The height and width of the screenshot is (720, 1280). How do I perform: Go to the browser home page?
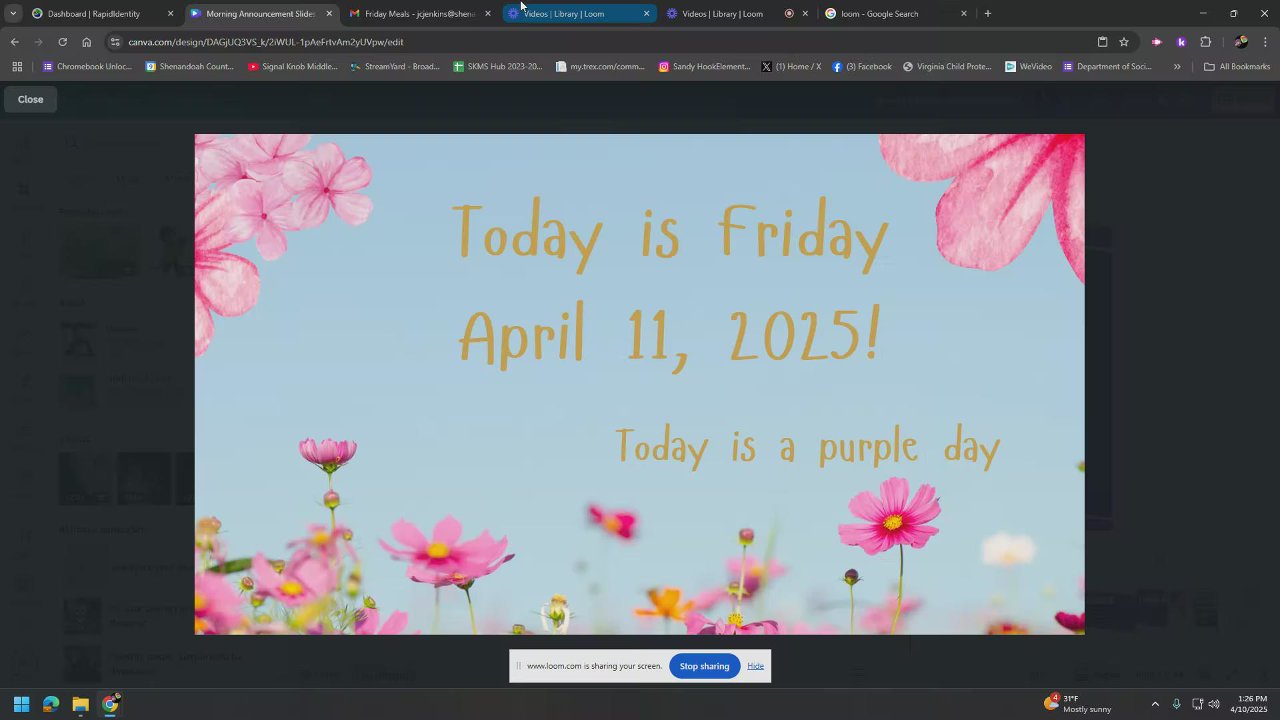coord(86,42)
